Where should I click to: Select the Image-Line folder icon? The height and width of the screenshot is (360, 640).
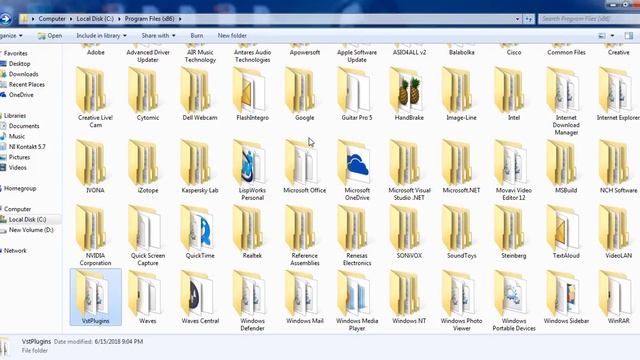pyautogui.click(x=459, y=91)
